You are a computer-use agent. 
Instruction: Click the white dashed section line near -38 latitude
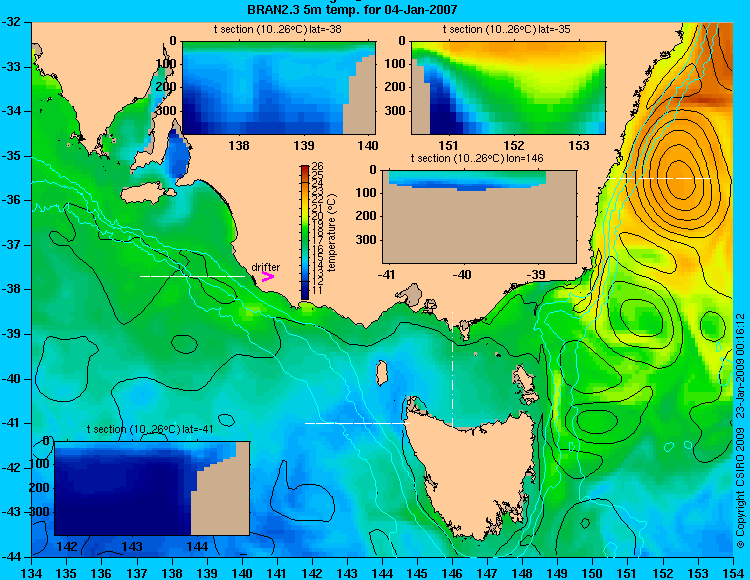192,276
